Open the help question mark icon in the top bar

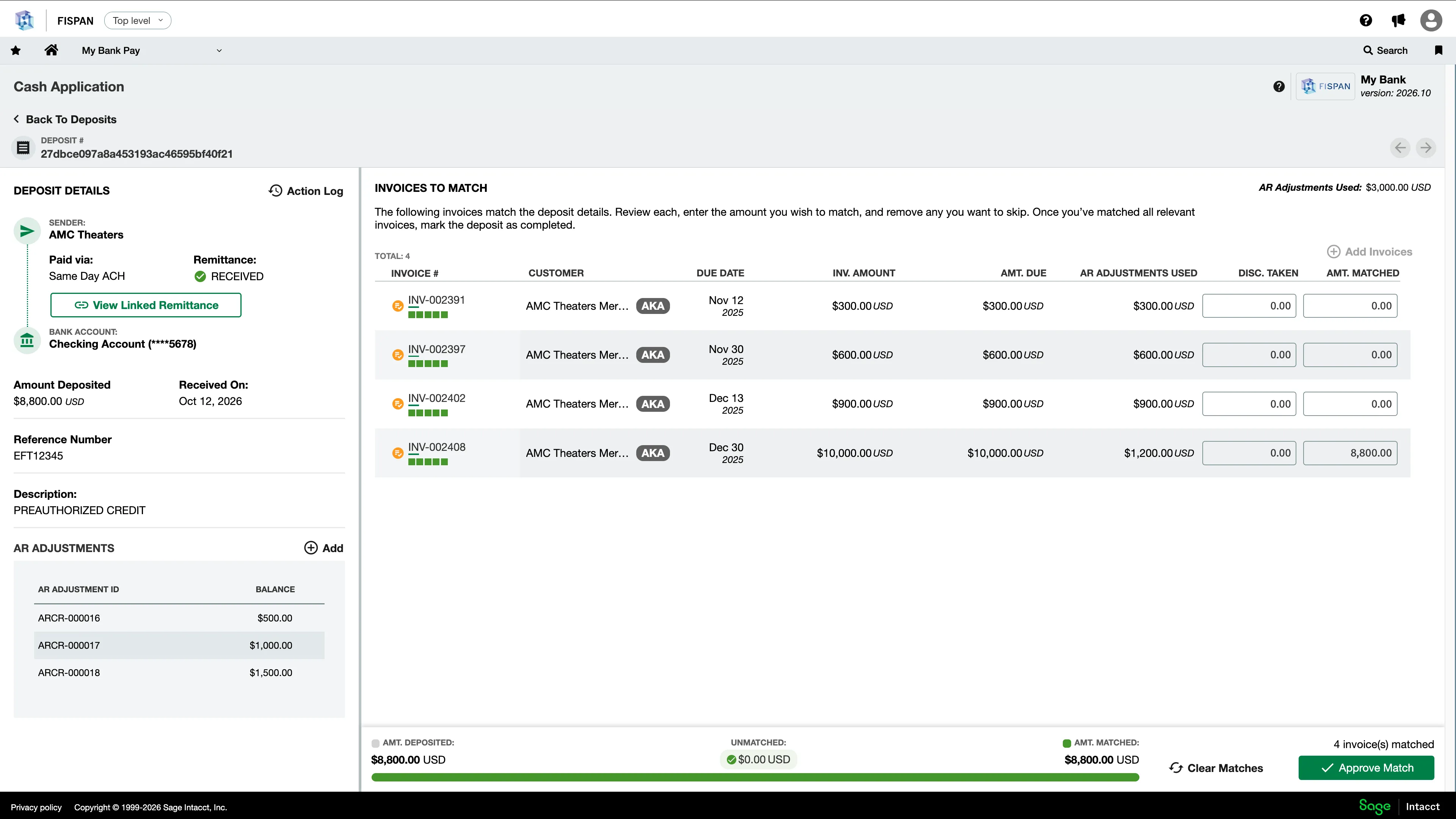point(1366,20)
